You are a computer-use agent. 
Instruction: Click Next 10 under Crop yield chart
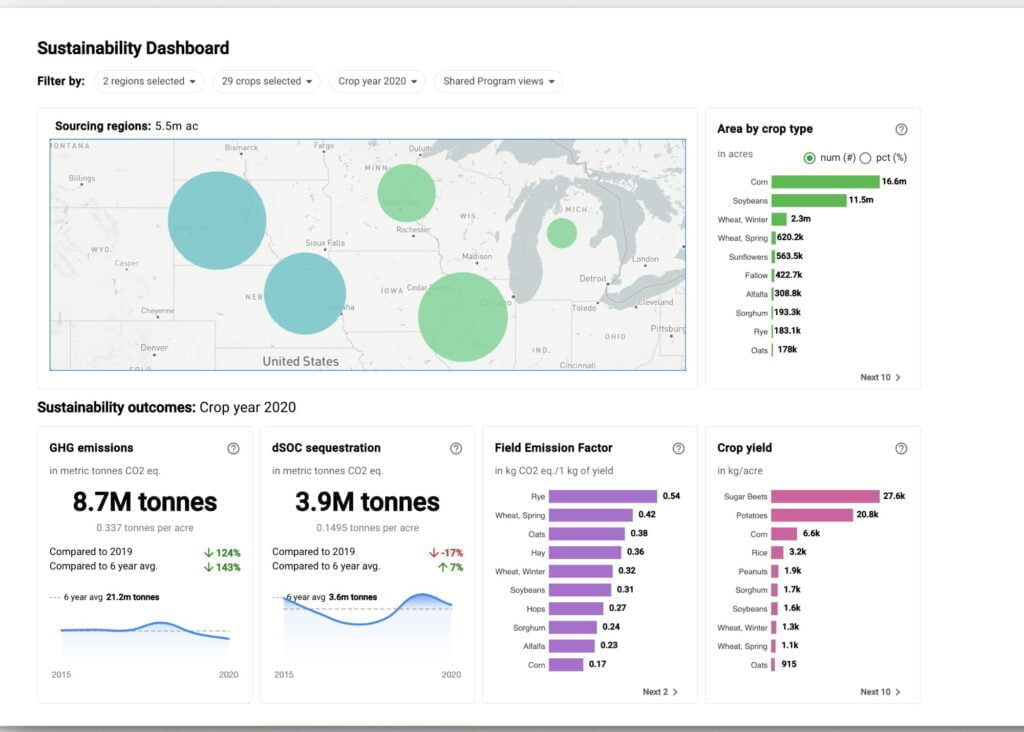(880, 692)
